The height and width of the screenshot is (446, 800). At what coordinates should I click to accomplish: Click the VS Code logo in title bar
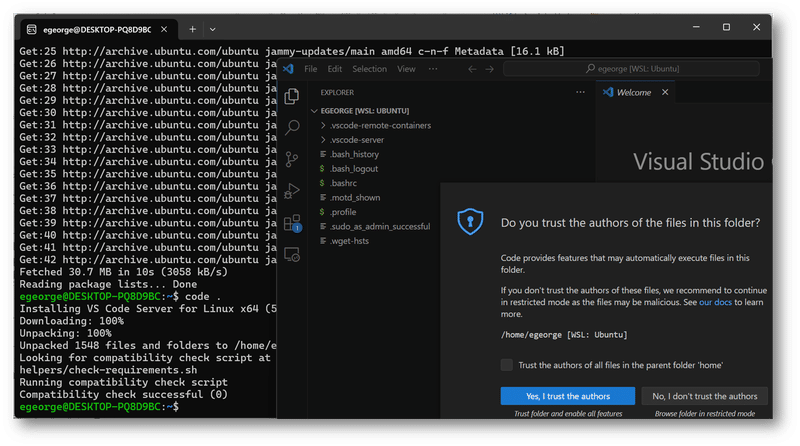288,68
